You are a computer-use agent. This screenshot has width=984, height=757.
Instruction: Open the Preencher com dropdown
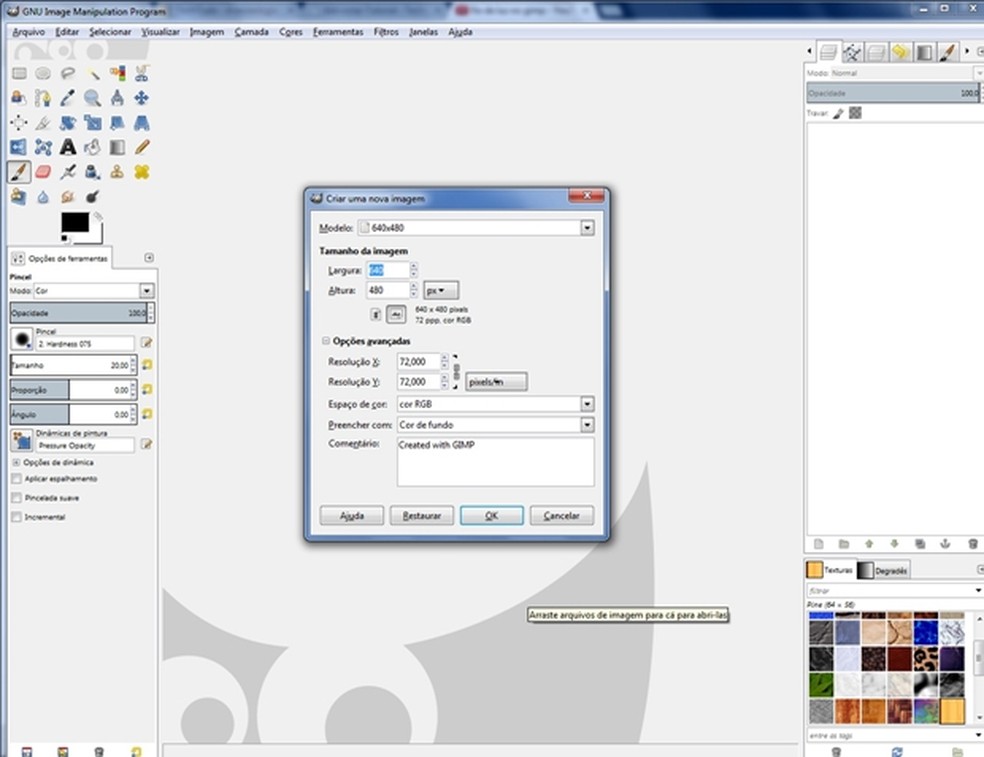click(587, 425)
